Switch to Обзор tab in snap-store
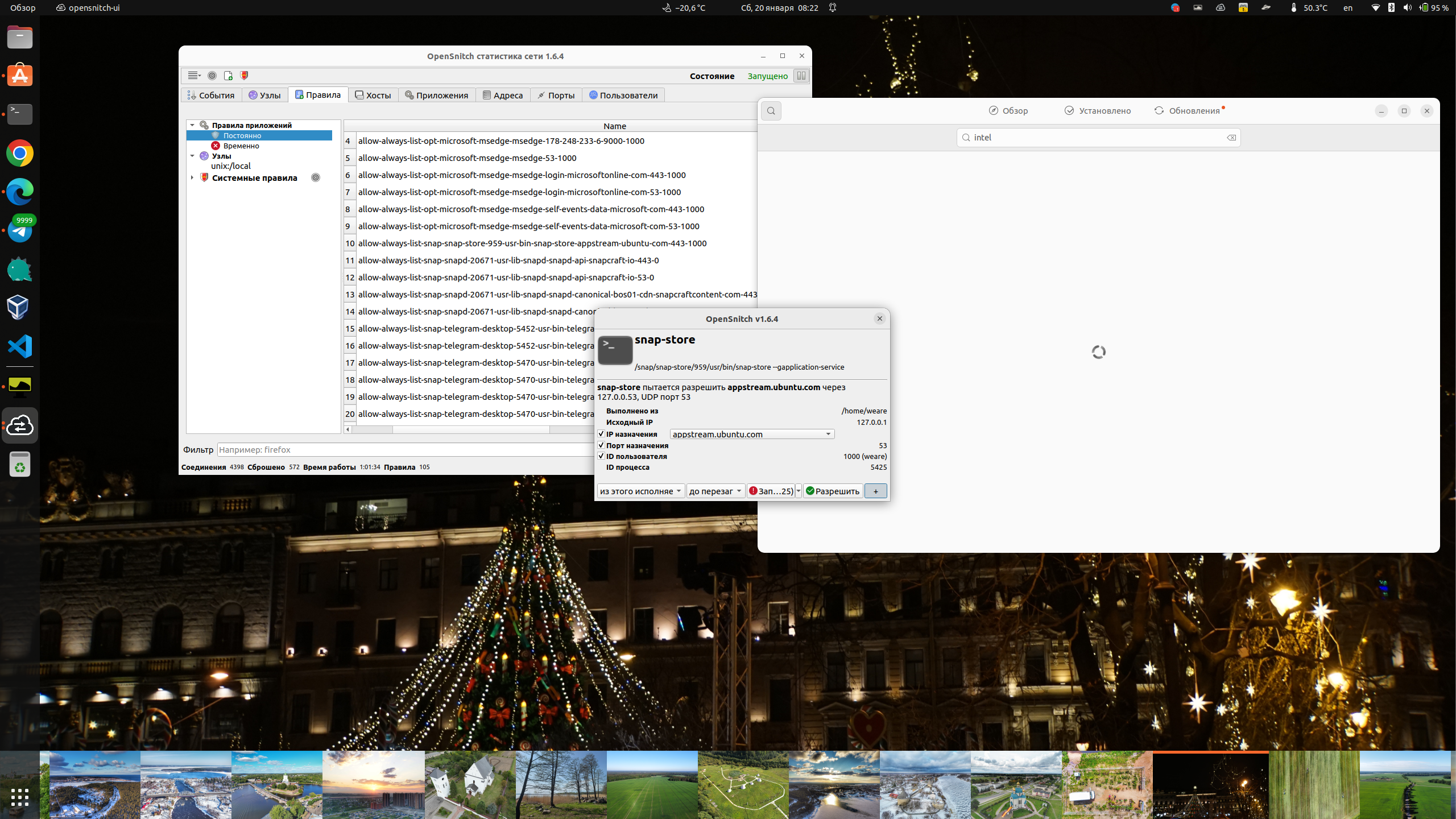Image resolution: width=1456 pixels, height=819 pixels. 1008,111
